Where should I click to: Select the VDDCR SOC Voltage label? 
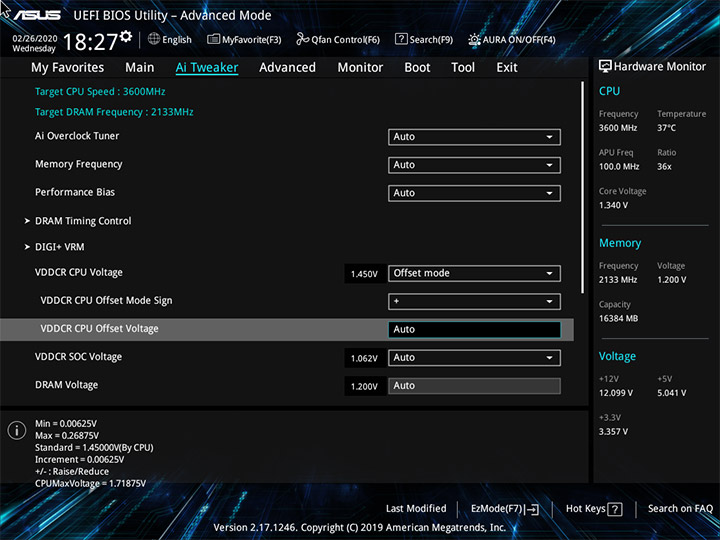[x=79, y=357]
